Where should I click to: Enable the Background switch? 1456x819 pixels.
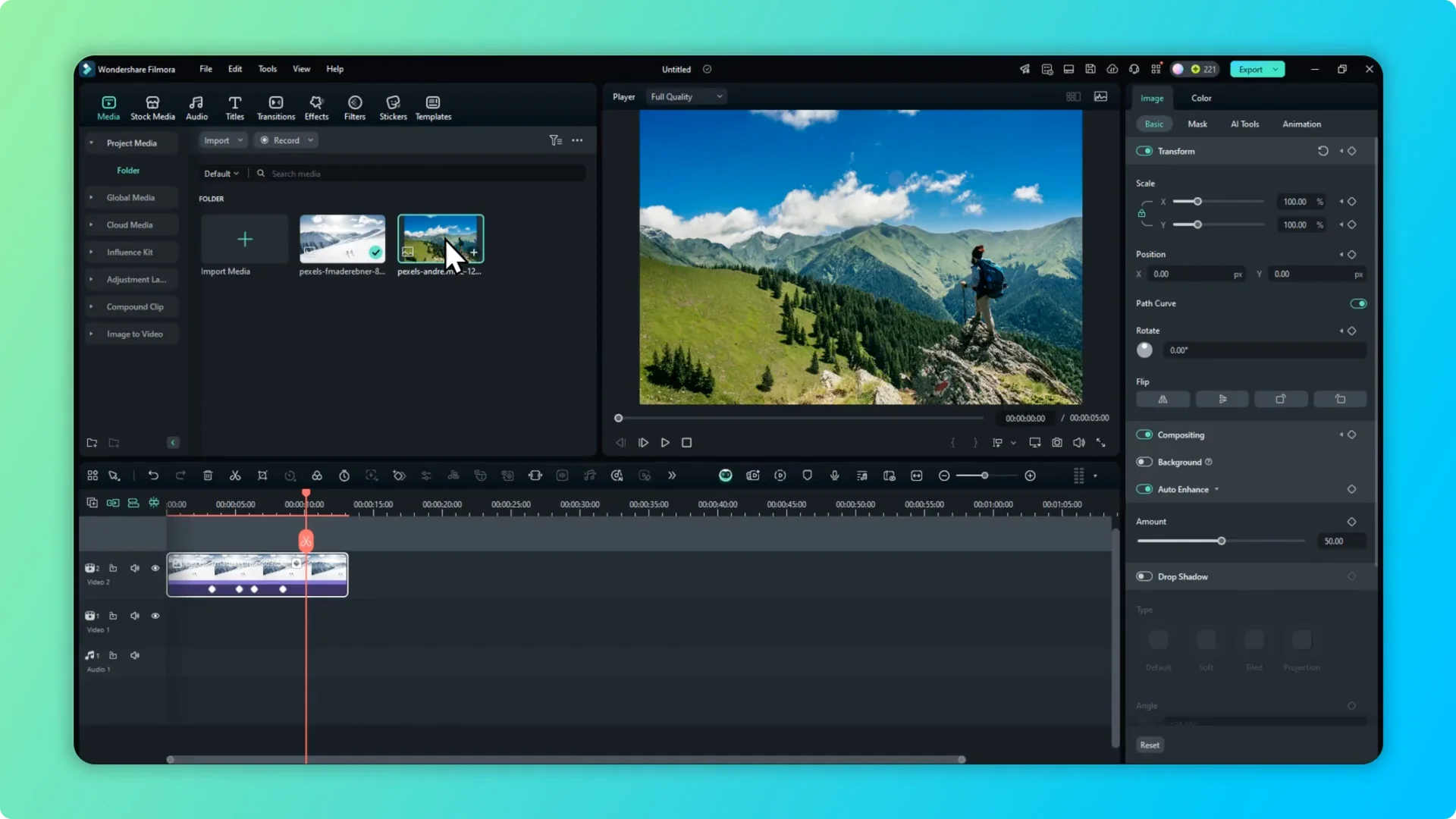coord(1144,462)
